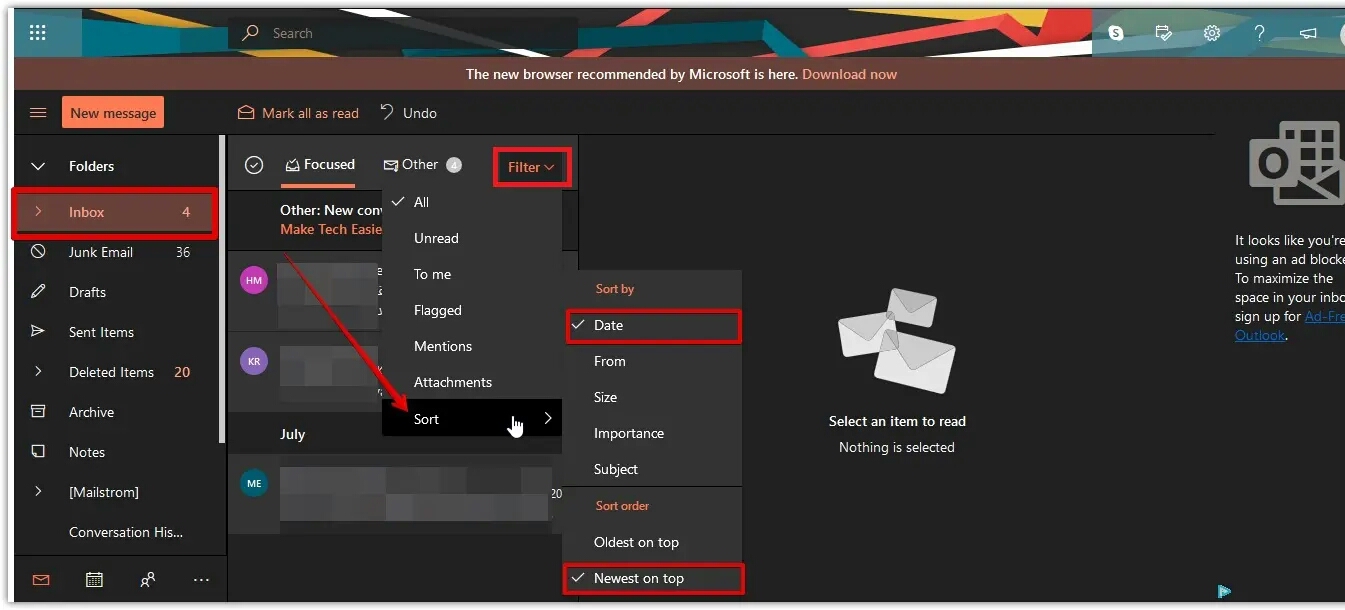Toggle the hamburger navigation pane icon

coord(38,113)
